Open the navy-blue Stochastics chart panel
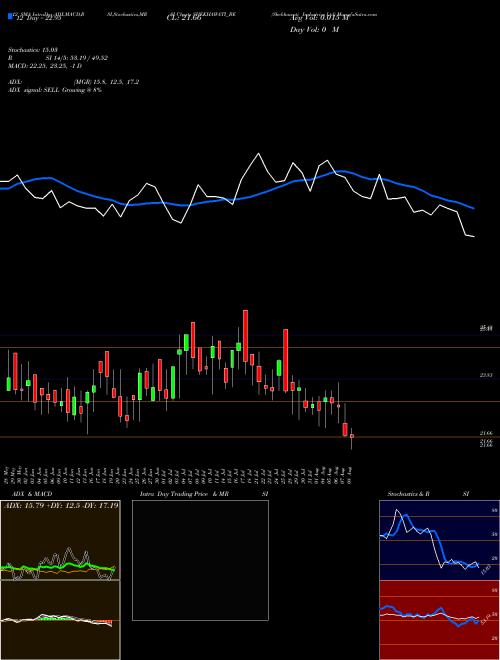 click(x=439, y=540)
